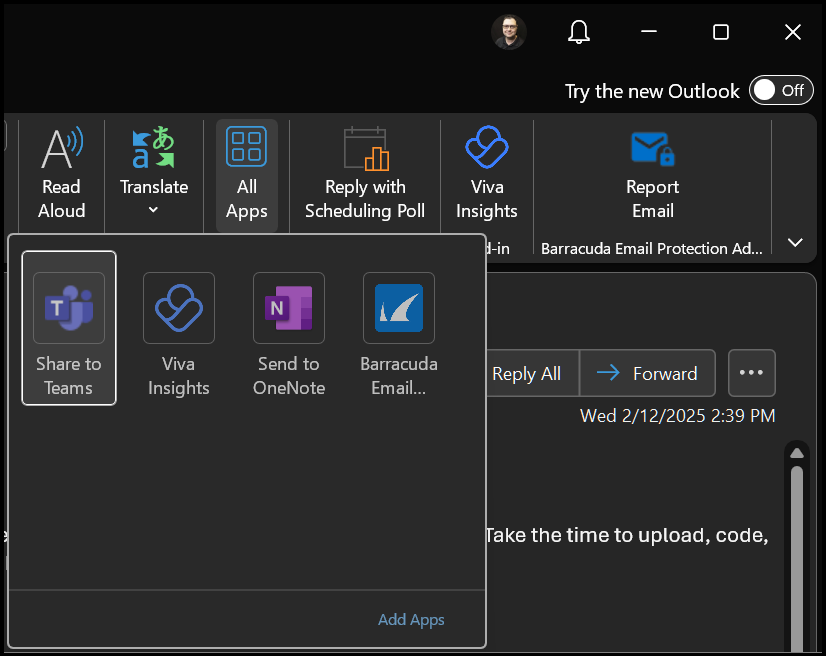Expand the Translate dropdown chevron
The width and height of the screenshot is (826, 656).
click(x=153, y=210)
